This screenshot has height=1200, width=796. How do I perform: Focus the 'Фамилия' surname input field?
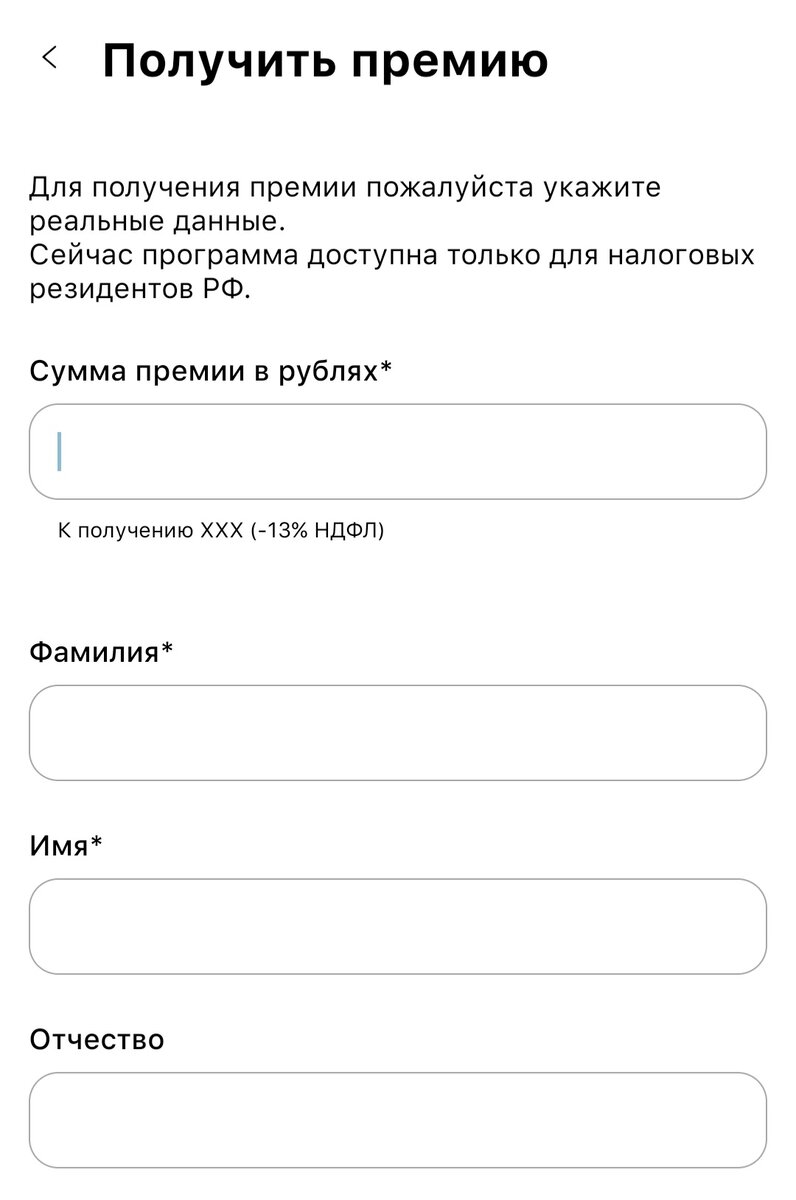pyautogui.click(x=398, y=733)
